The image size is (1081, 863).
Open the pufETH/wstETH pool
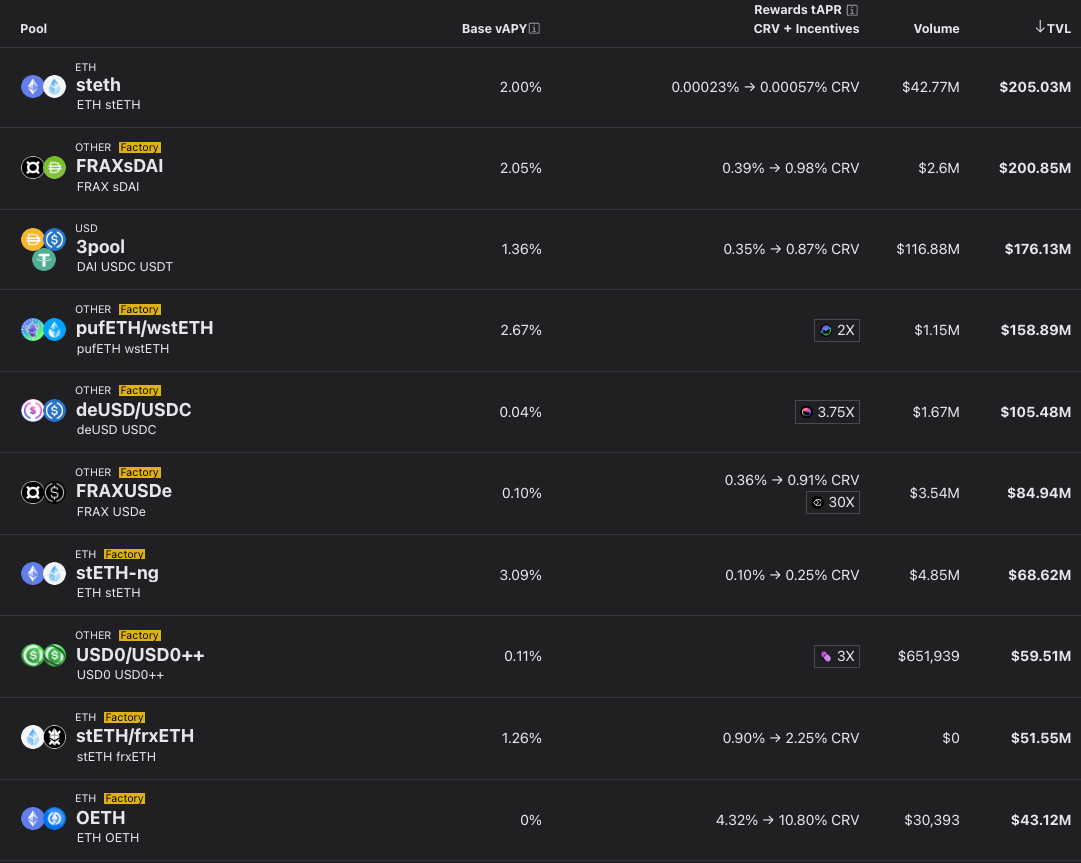click(x=144, y=328)
